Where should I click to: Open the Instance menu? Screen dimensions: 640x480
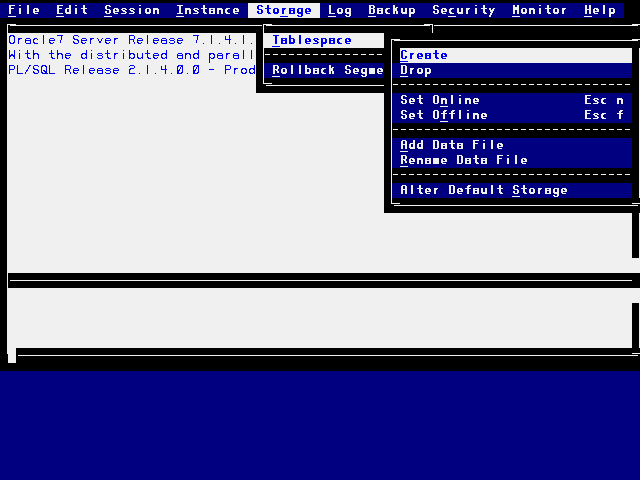208,10
